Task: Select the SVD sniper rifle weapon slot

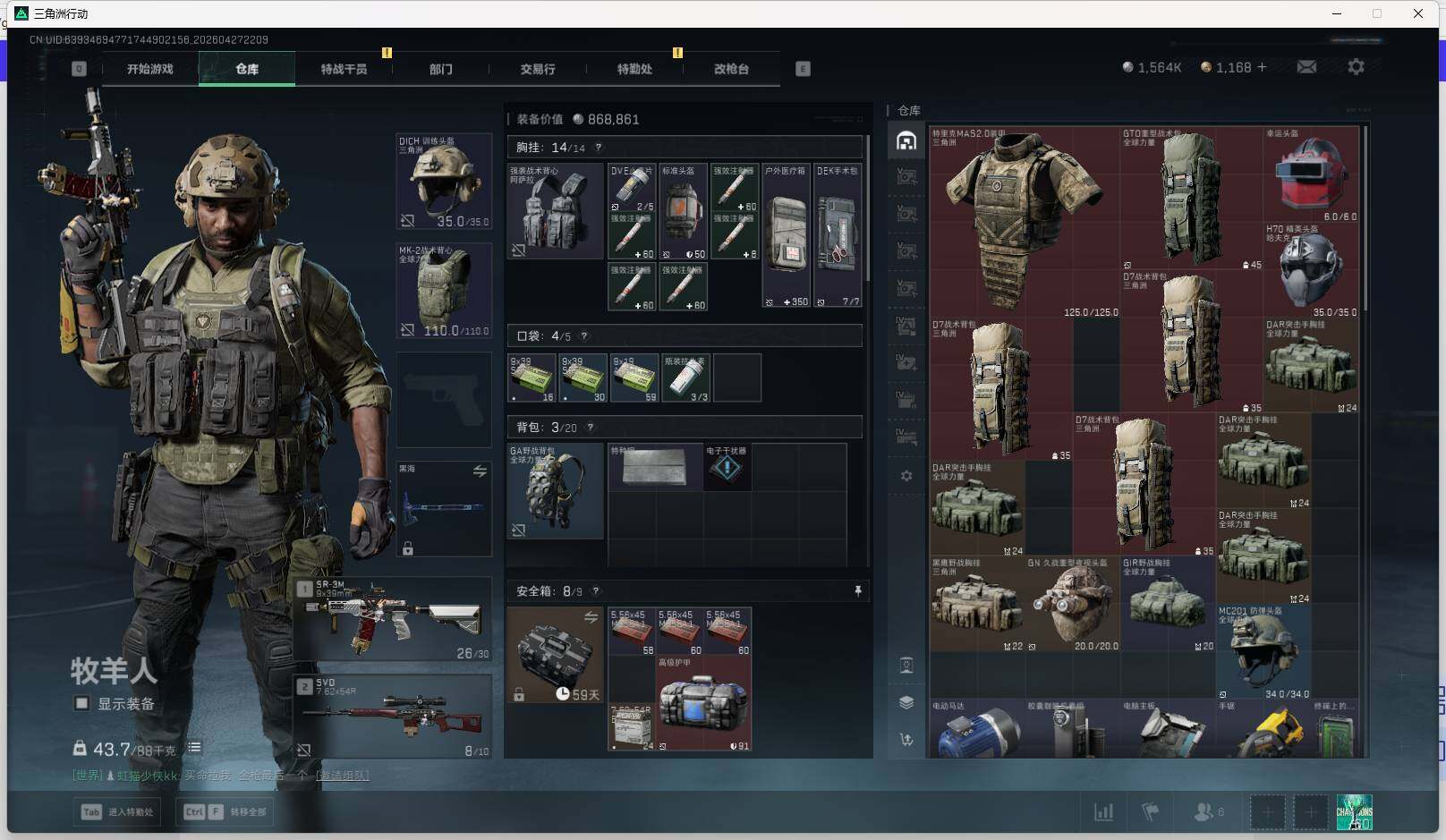Action: tap(394, 716)
